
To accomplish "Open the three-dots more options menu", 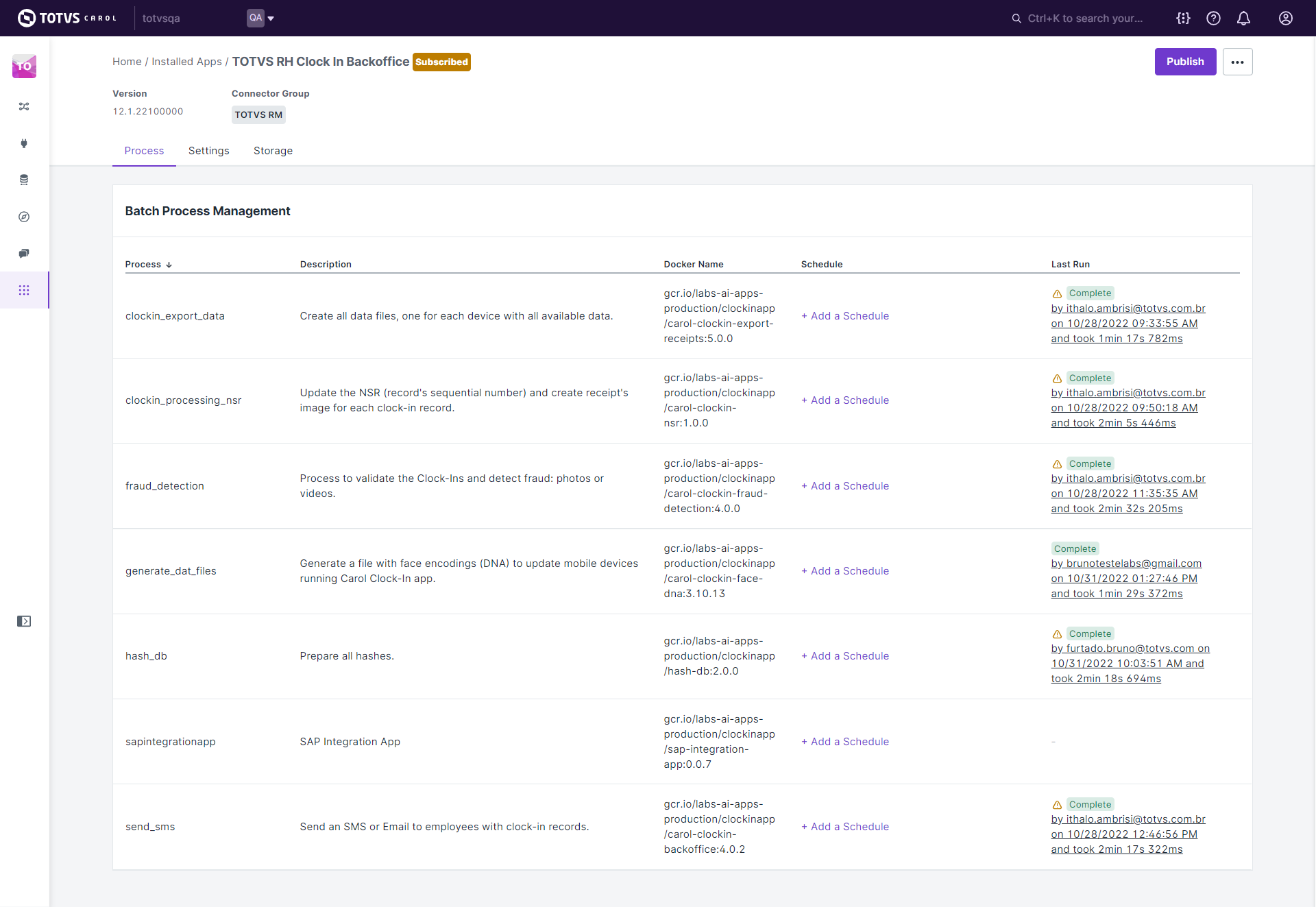I will pos(1237,62).
